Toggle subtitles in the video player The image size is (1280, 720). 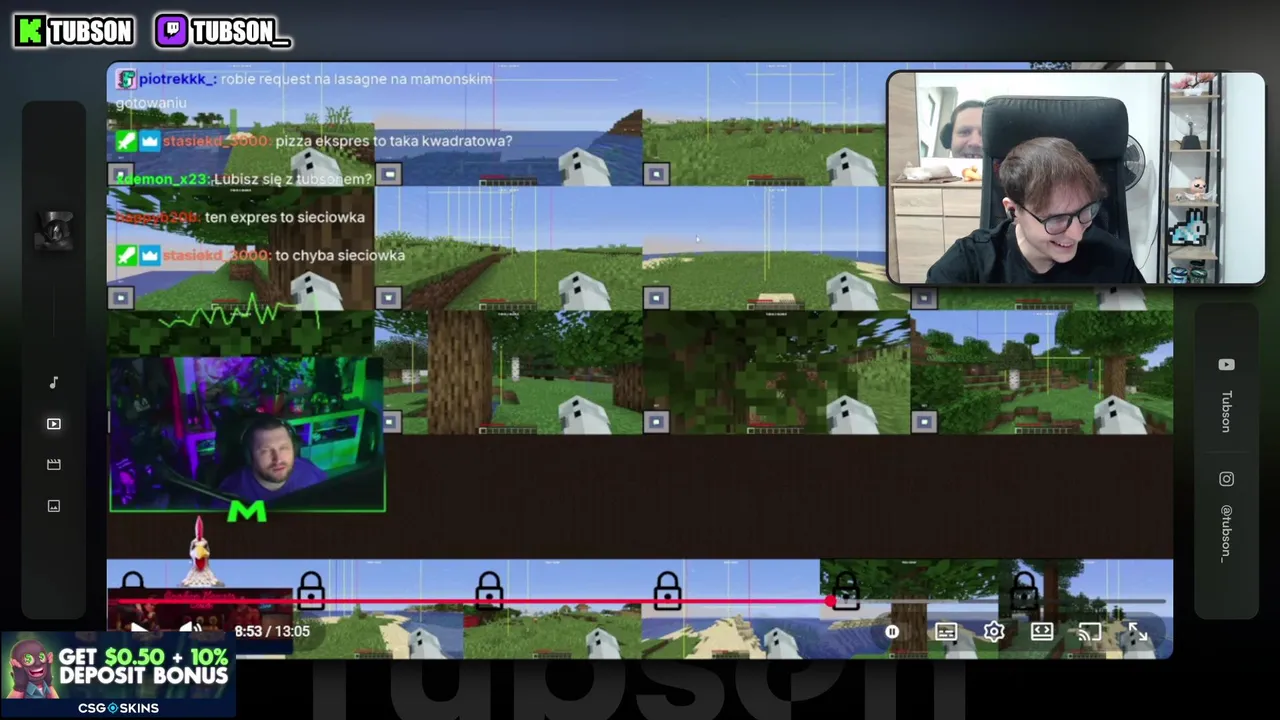946,632
